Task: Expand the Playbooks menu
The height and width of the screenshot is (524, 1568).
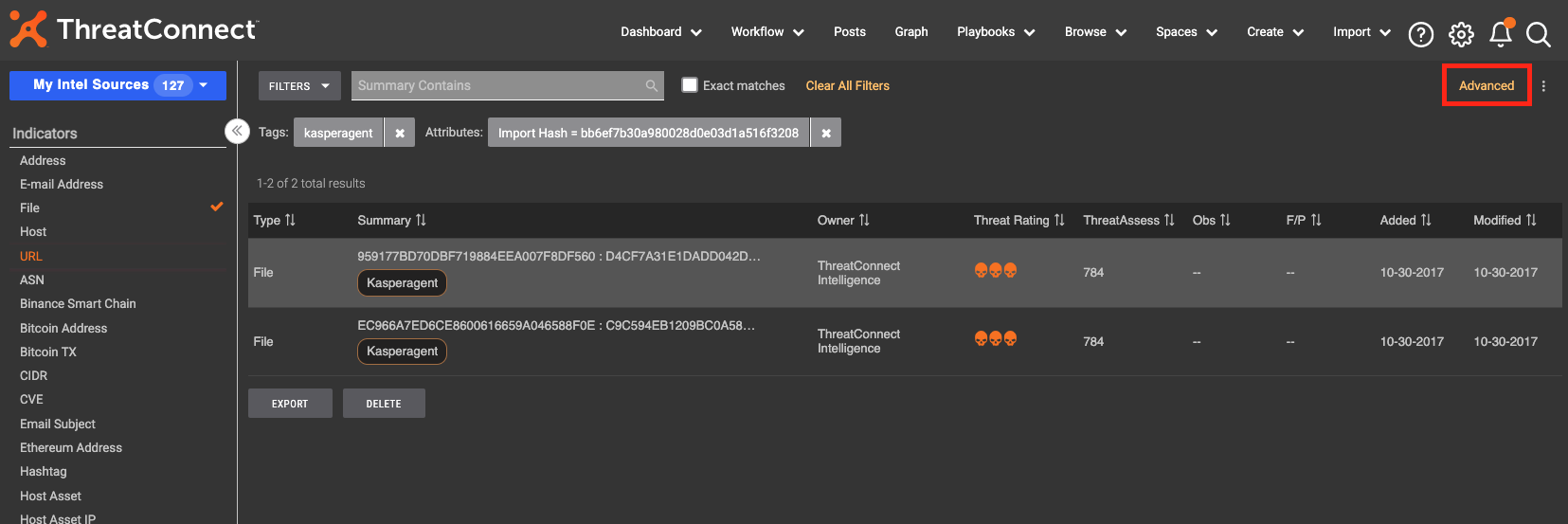Action: tap(996, 31)
